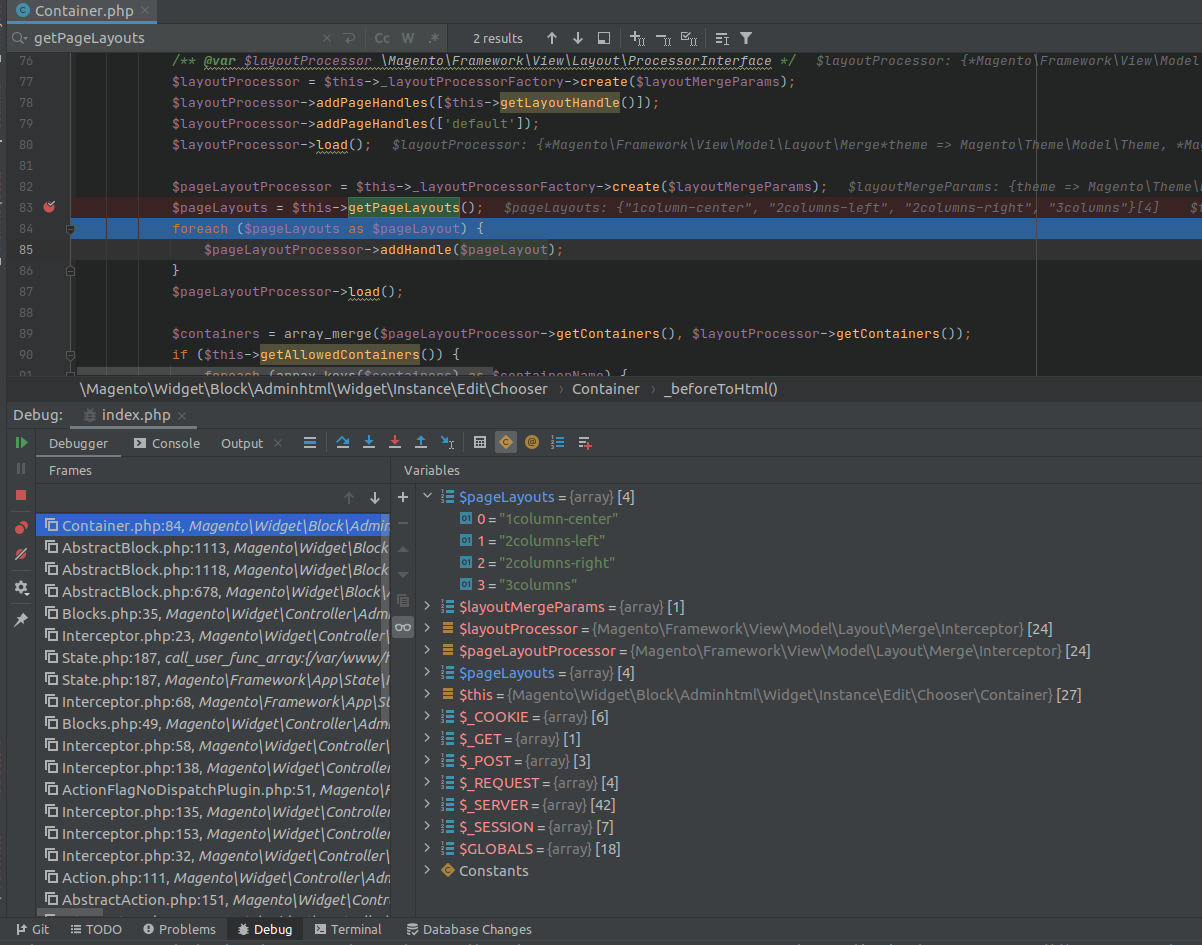The image size is (1202, 945).
Task: Close the Output tab
Action: tap(278, 443)
